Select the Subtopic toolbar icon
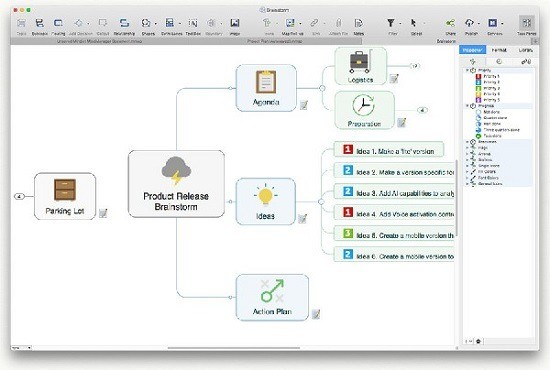 40,26
